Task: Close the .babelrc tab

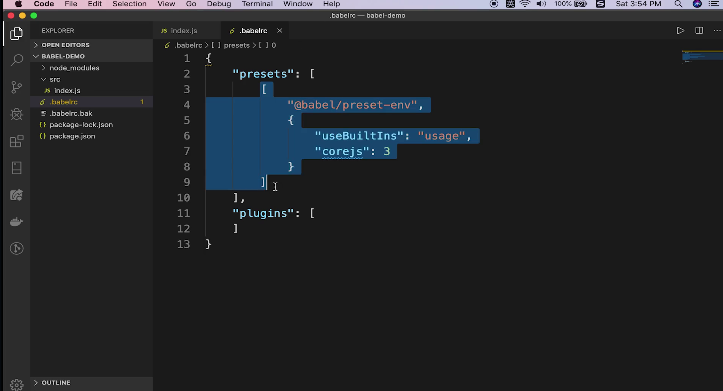Action: 279,30
